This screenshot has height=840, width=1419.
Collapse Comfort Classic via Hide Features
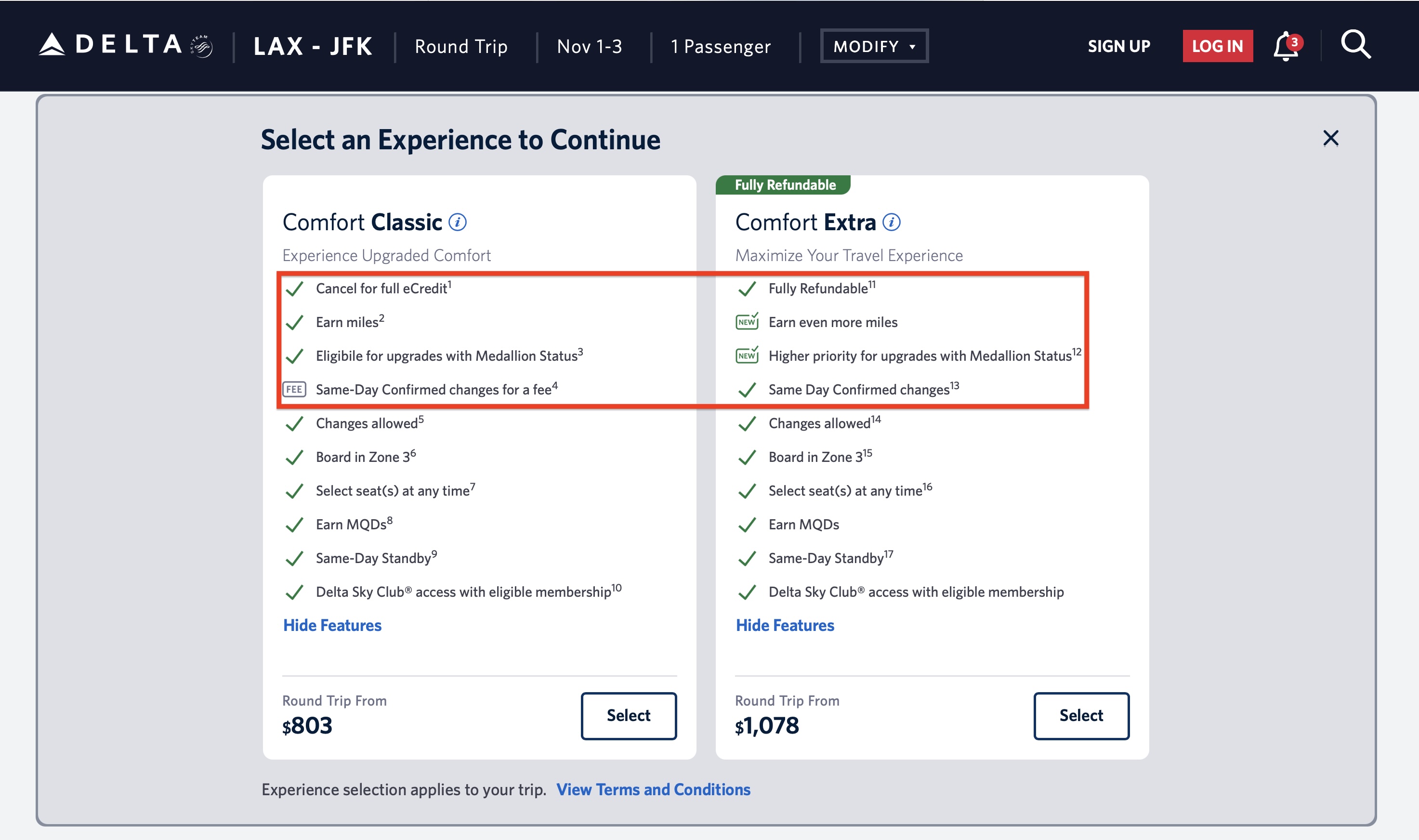coord(332,625)
